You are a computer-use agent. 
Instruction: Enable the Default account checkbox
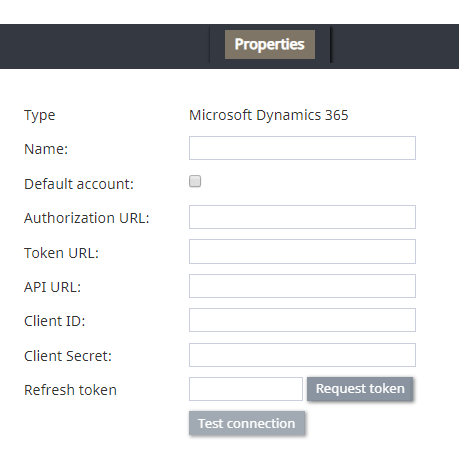pos(195,181)
